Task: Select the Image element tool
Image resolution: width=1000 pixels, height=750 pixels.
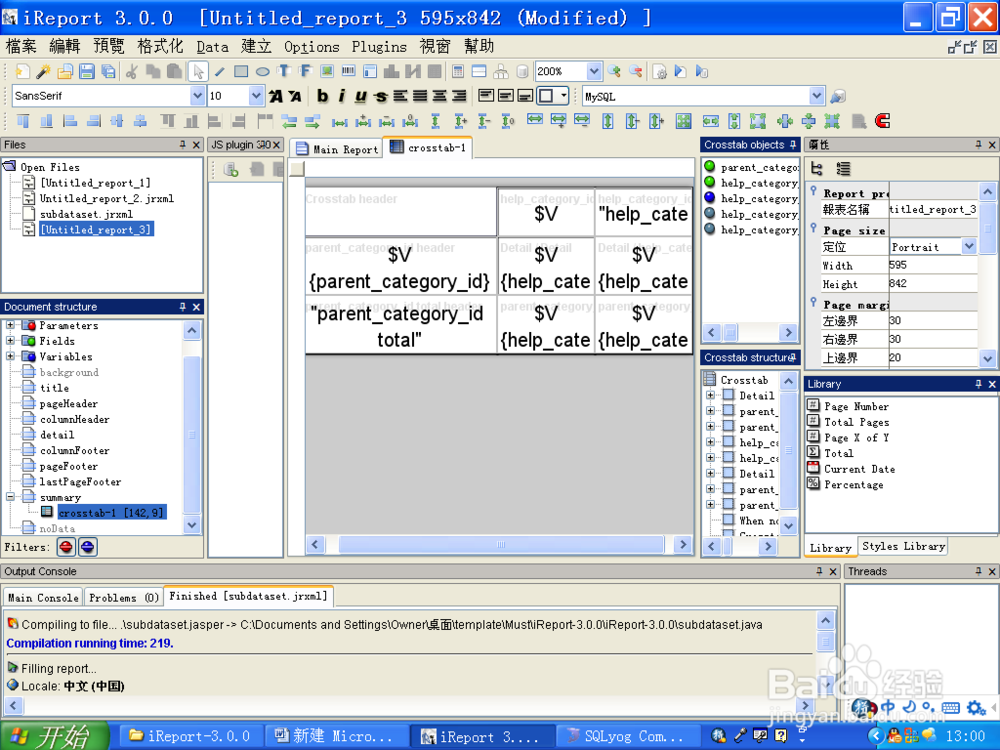Action: pyautogui.click(x=327, y=71)
